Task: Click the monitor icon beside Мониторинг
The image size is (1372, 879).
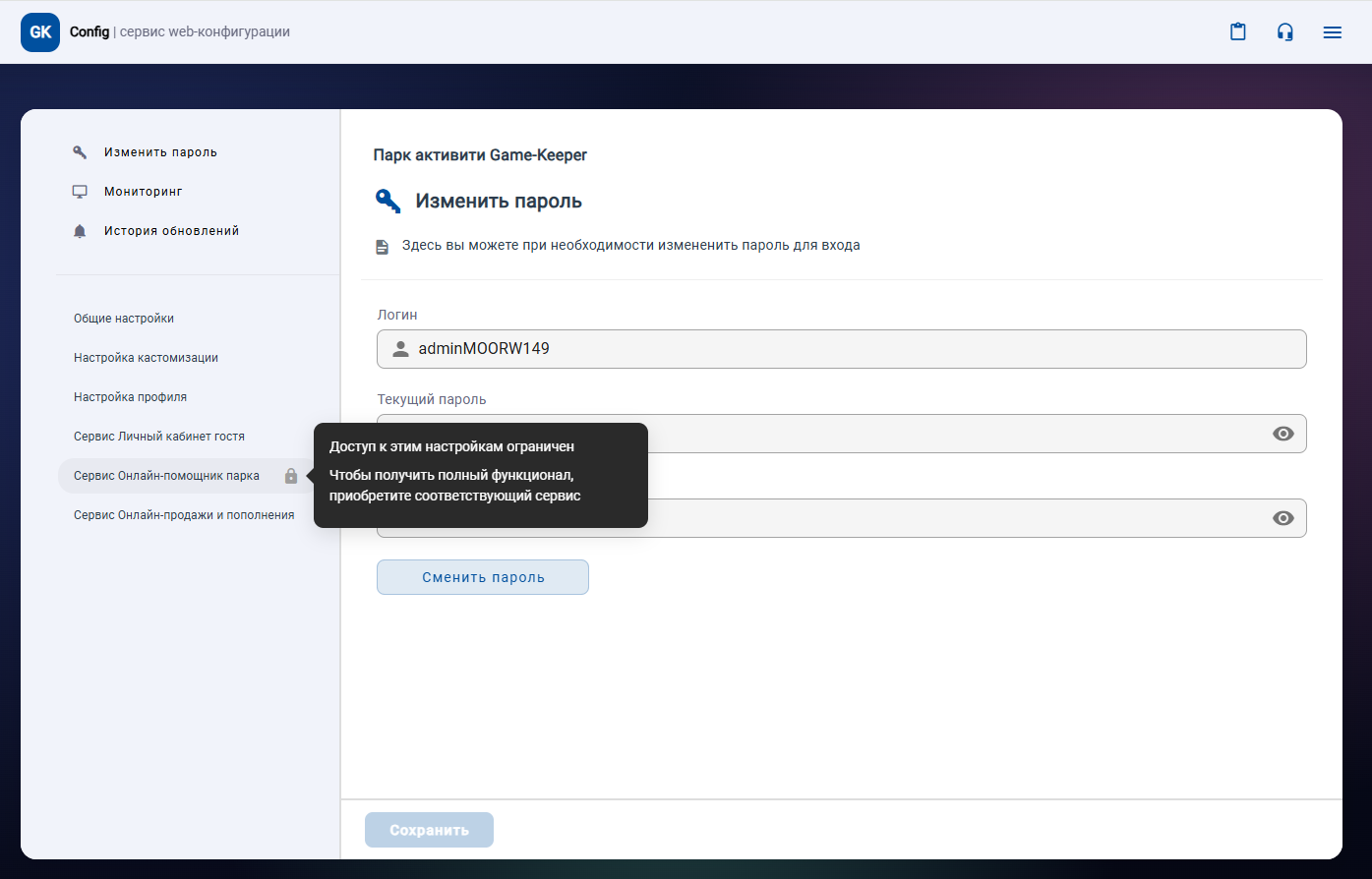Action: (81, 192)
